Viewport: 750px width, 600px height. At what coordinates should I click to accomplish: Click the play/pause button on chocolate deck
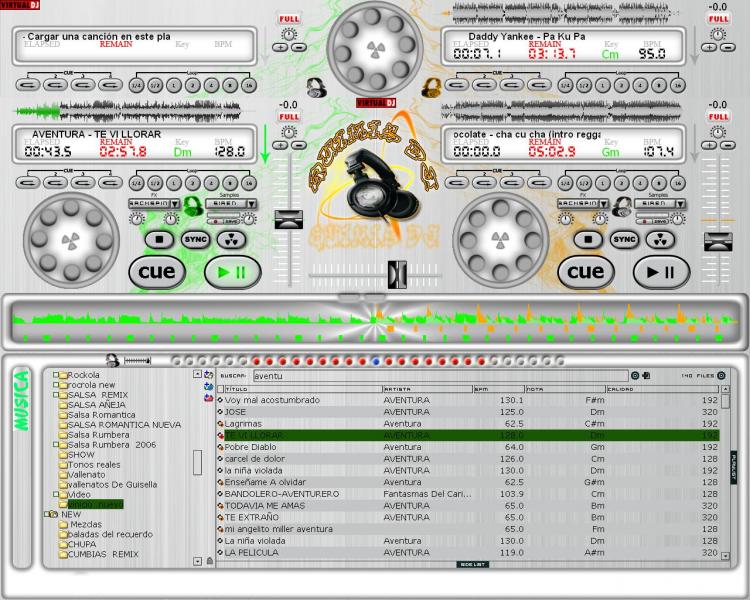pos(661,272)
